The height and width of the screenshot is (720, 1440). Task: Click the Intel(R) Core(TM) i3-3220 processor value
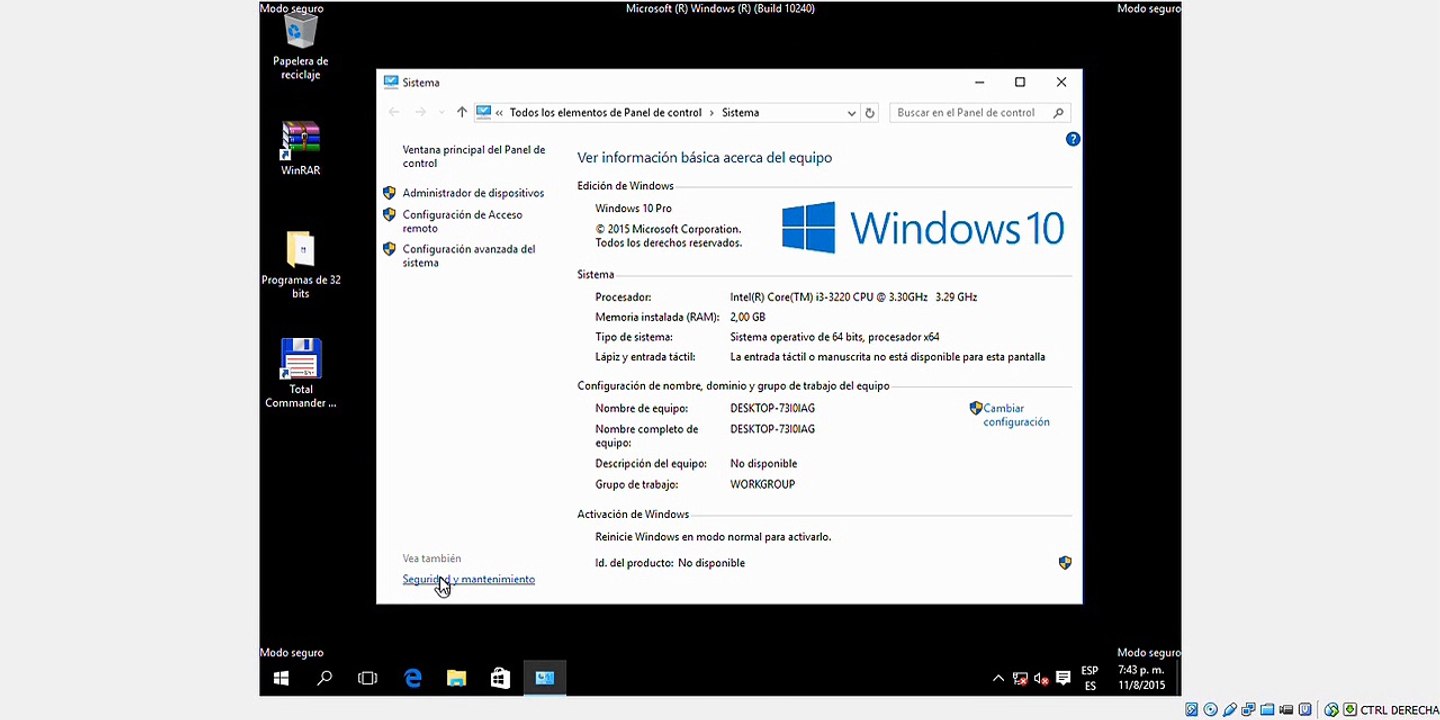(x=853, y=297)
